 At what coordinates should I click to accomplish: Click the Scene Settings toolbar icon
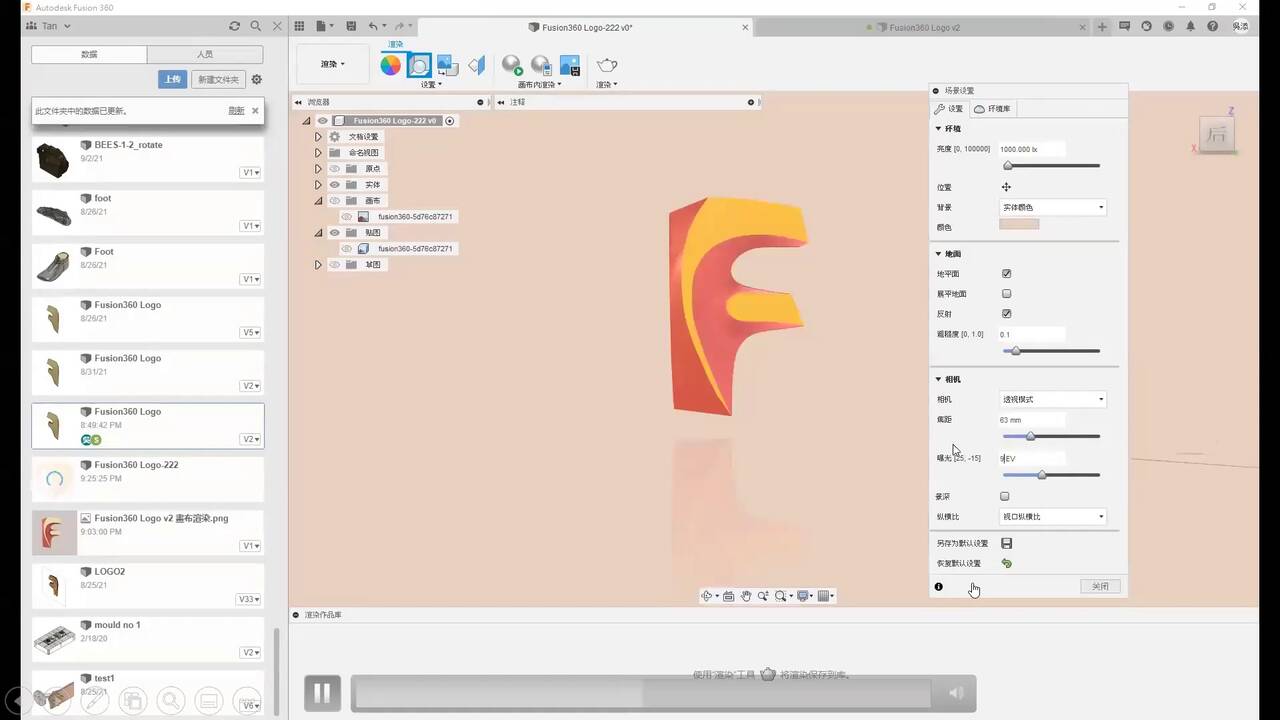click(x=419, y=65)
